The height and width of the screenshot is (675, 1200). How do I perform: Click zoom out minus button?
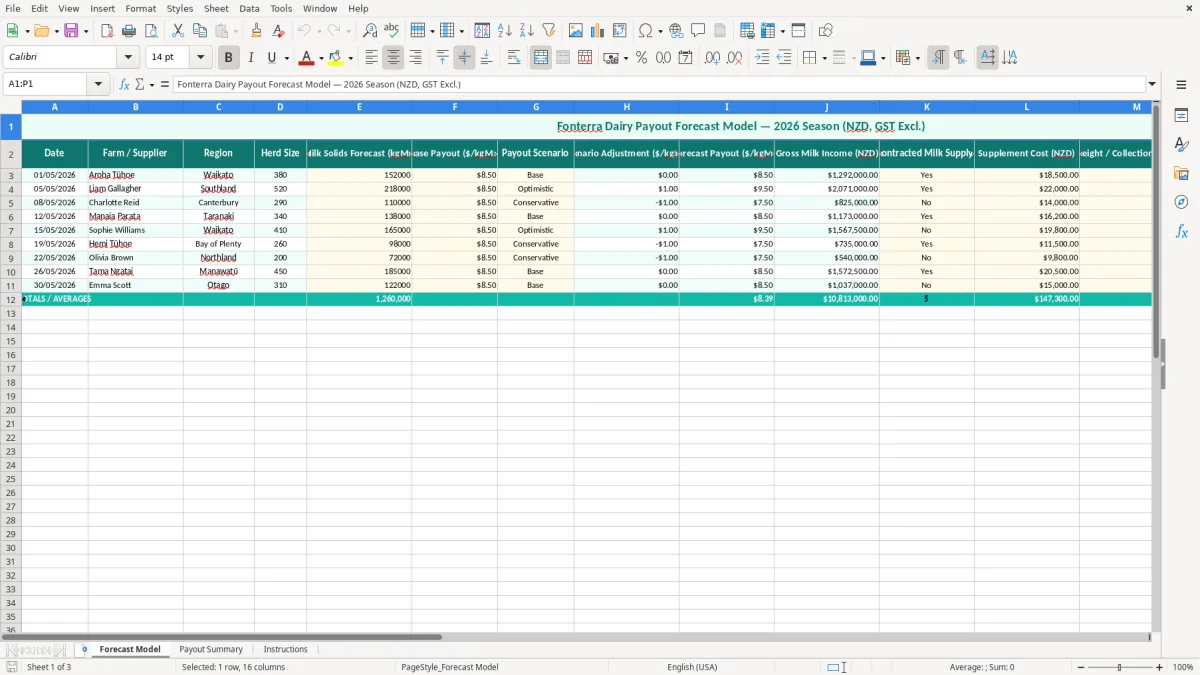(x=1080, y=667)
